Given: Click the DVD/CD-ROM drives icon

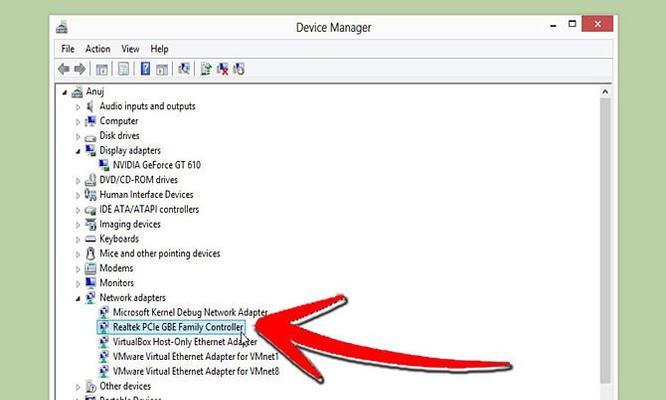Looking at the screenshot, I should 90,180.
